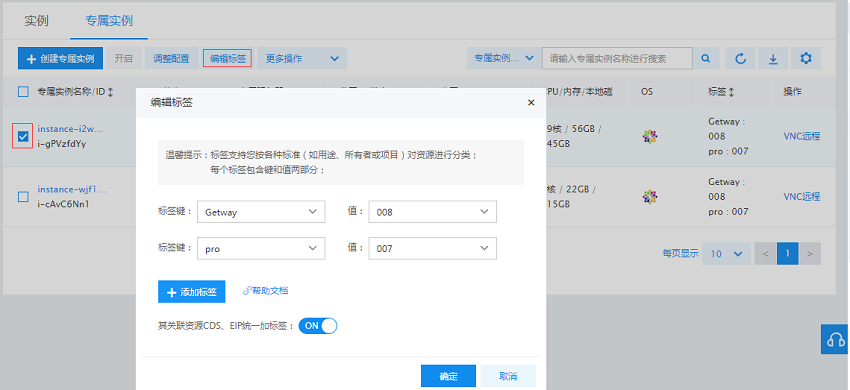The image size is (850, 390).
Task: Go to next page arrow
Action: point(810,253)
